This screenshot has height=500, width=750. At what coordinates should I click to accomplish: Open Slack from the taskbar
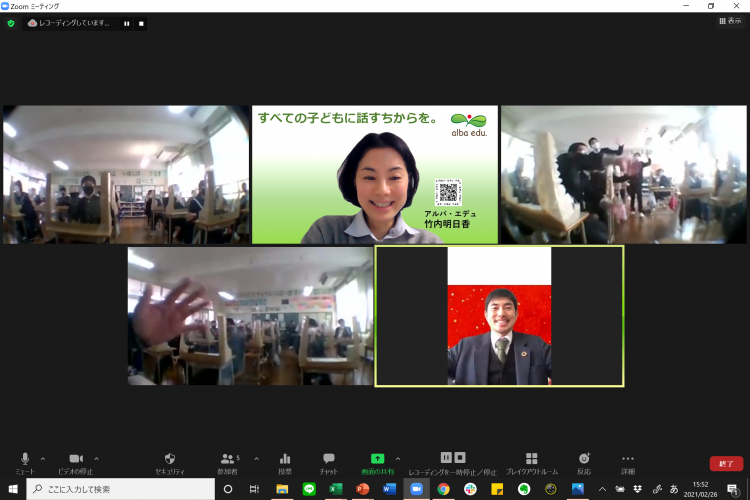coord(470,489)
